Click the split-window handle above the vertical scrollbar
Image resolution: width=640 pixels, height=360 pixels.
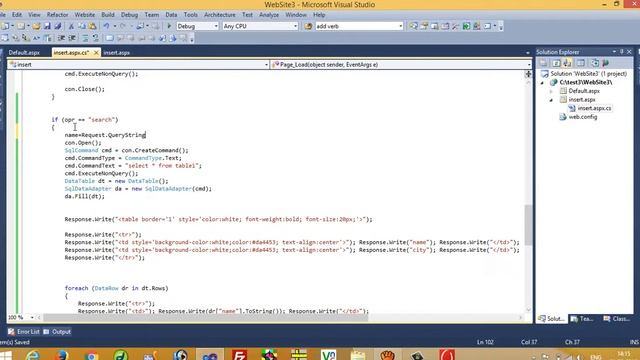click(x=528, y=74)
